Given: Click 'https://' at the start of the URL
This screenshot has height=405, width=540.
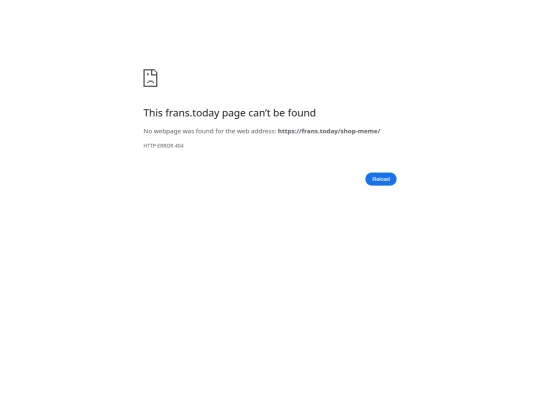Looking at the screenshot, I should click(289, 131).
